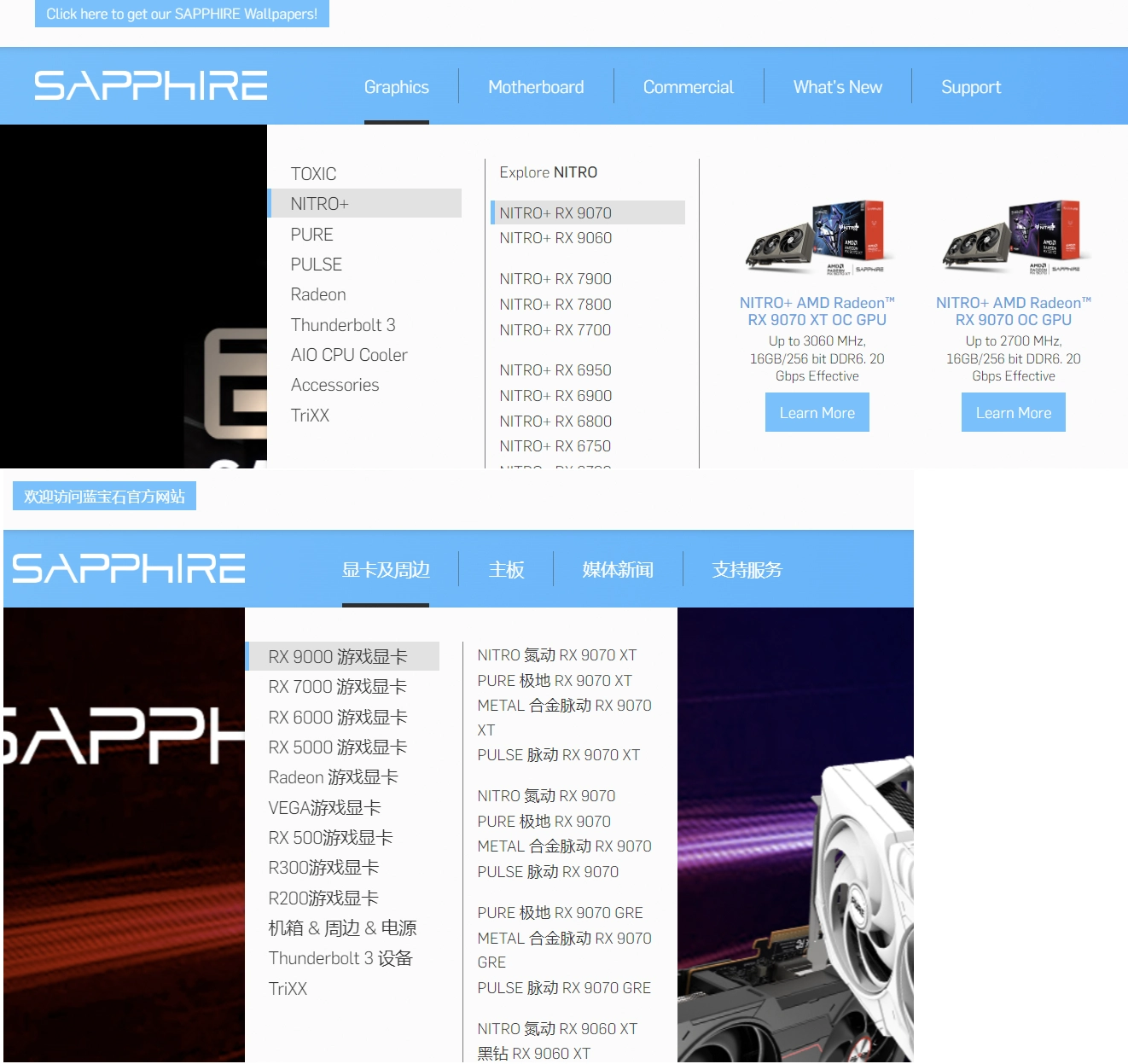Image resolution: width=1128 pixels, height=1064 pixels.
Task: Select RX 500游戏显卡 category
Action: tap(331, 838)
